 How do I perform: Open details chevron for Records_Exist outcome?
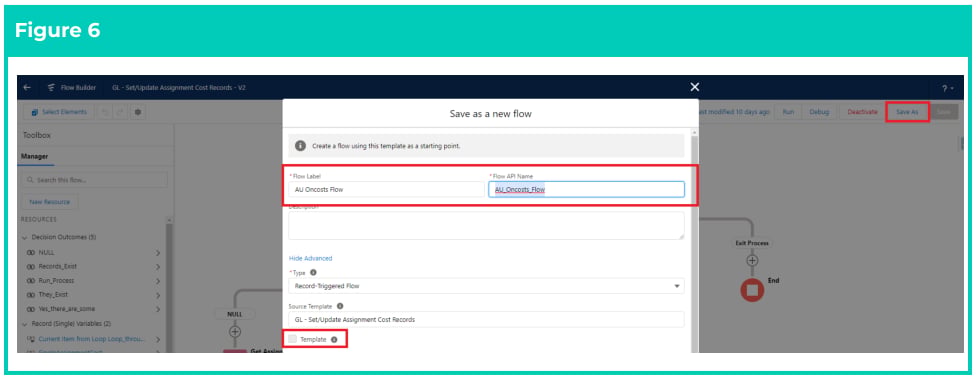point(158,267)
